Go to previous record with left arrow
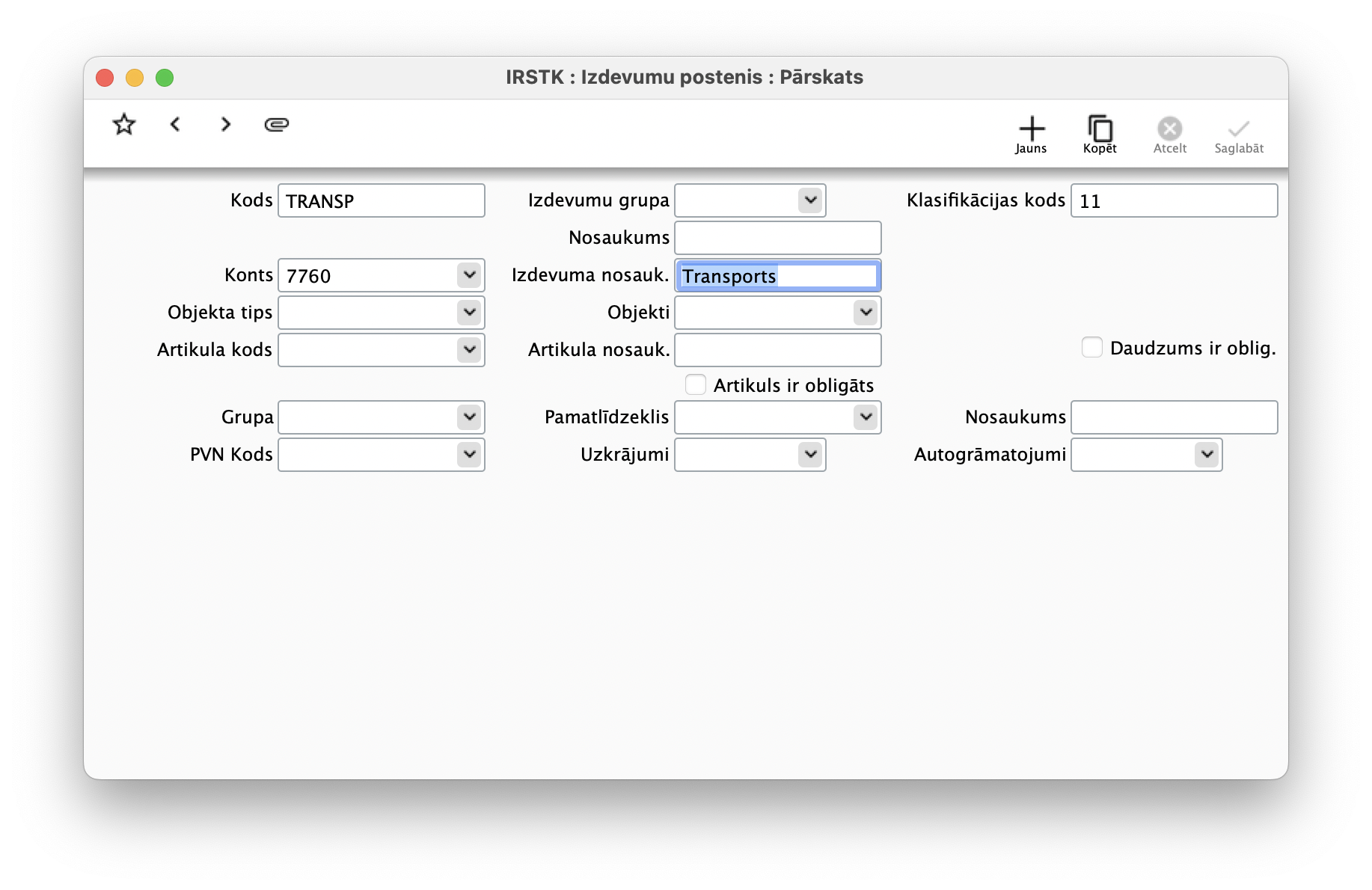This screenshot has height=890, width=1372. (175, 124)
